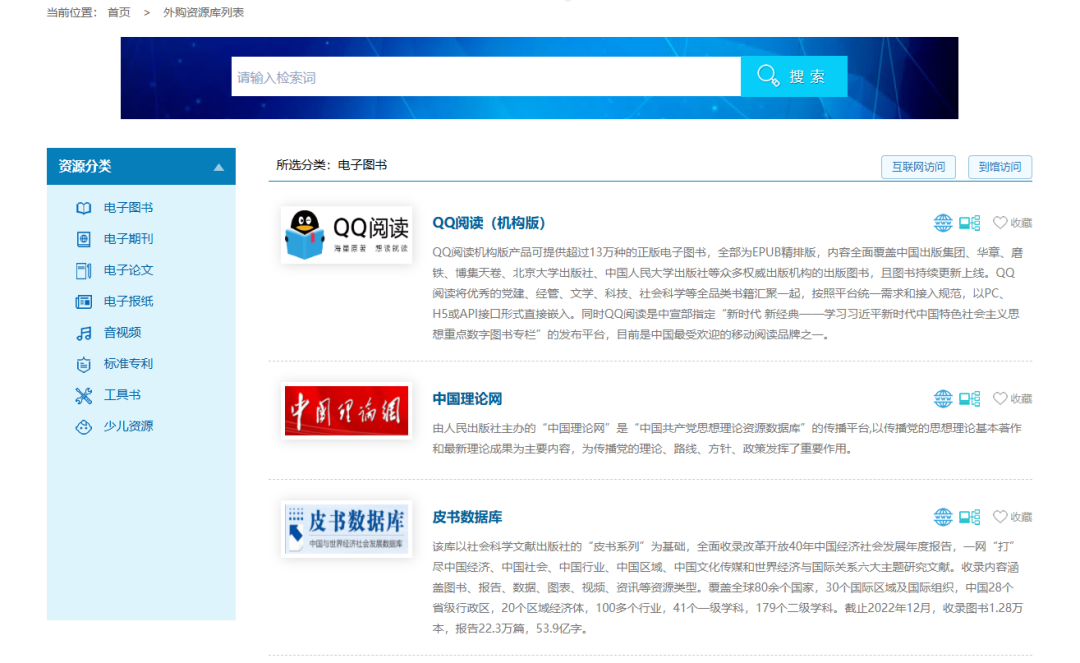The image size is (1080, 663).
Task: Add 皮书数据库 to favorites via heart icon
Action: coord(999,517)
